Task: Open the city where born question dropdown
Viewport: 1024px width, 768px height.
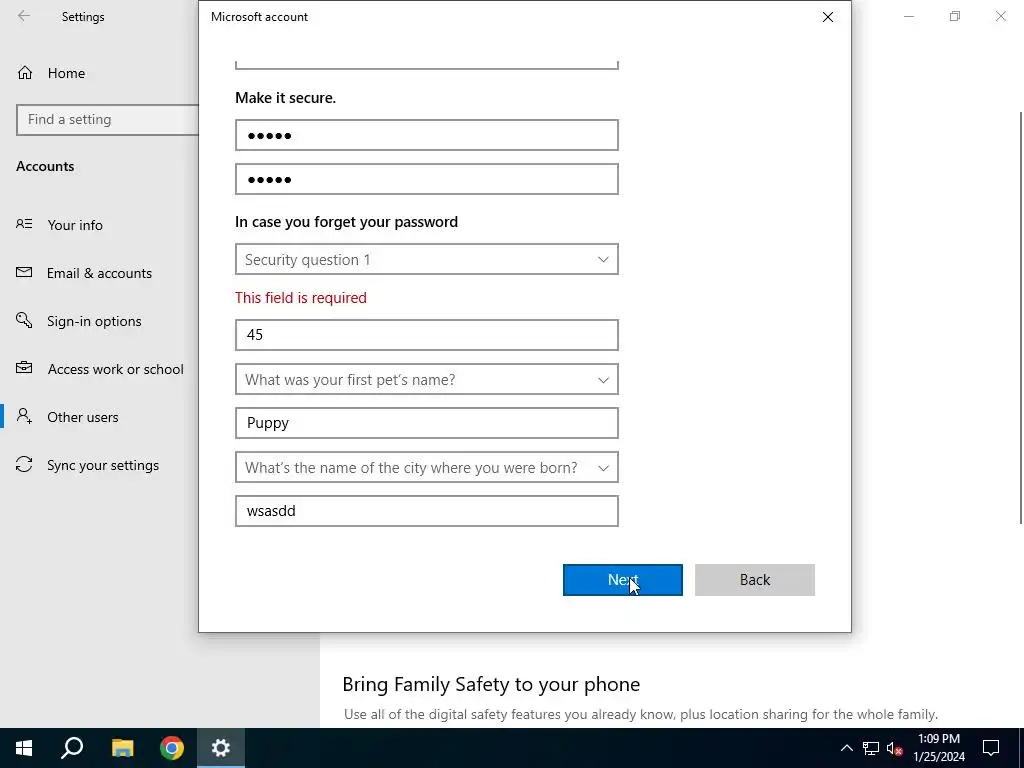Action: click(426, 468)
